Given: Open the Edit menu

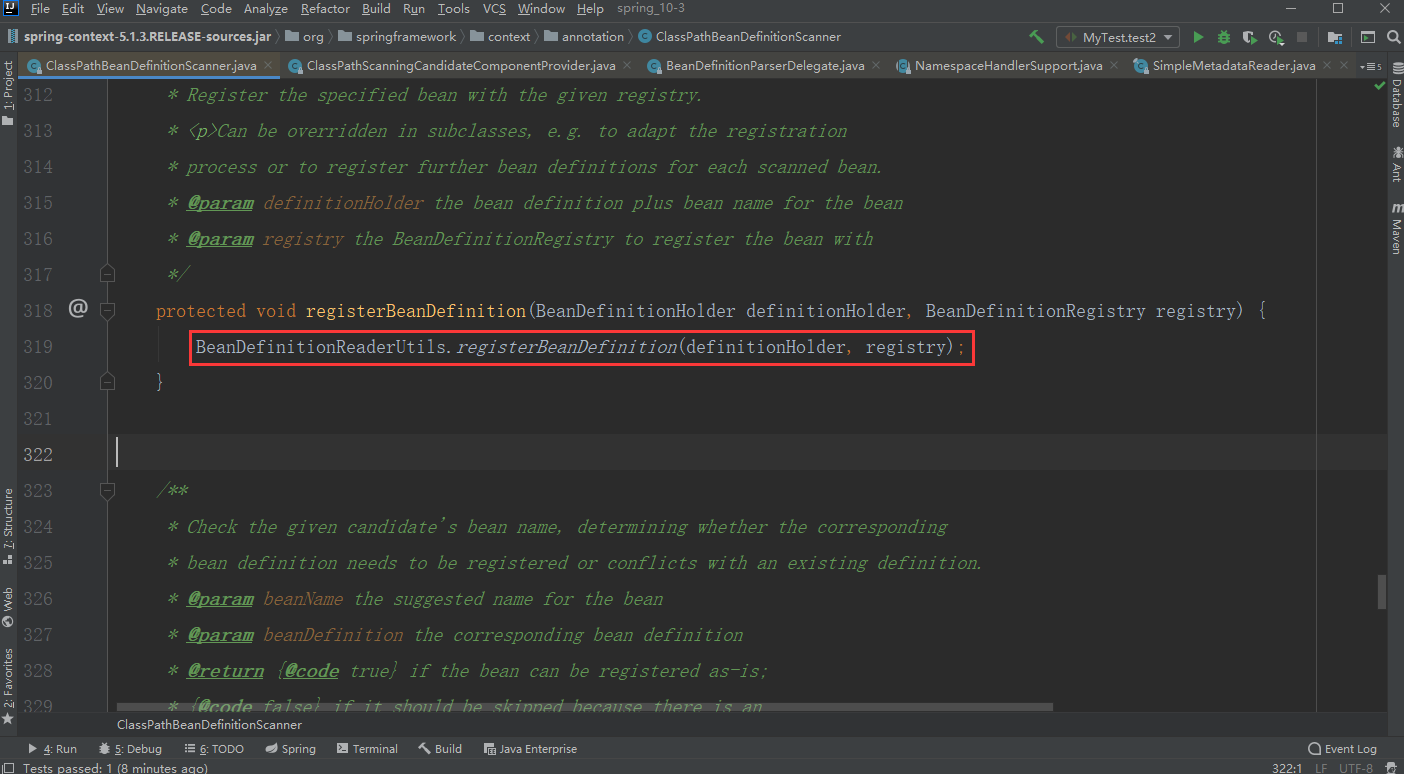Looking at the screenshot, I should coord(73,9).
